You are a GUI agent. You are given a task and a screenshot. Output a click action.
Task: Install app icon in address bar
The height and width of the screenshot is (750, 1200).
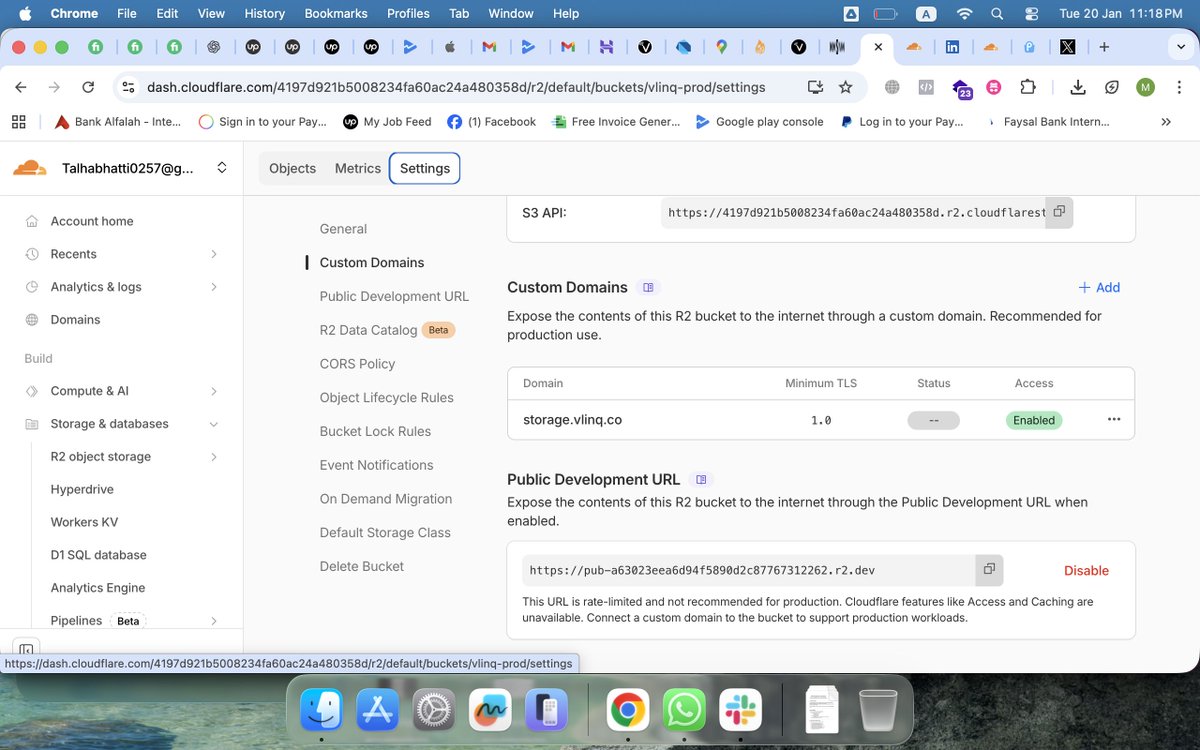pos(815,87)
